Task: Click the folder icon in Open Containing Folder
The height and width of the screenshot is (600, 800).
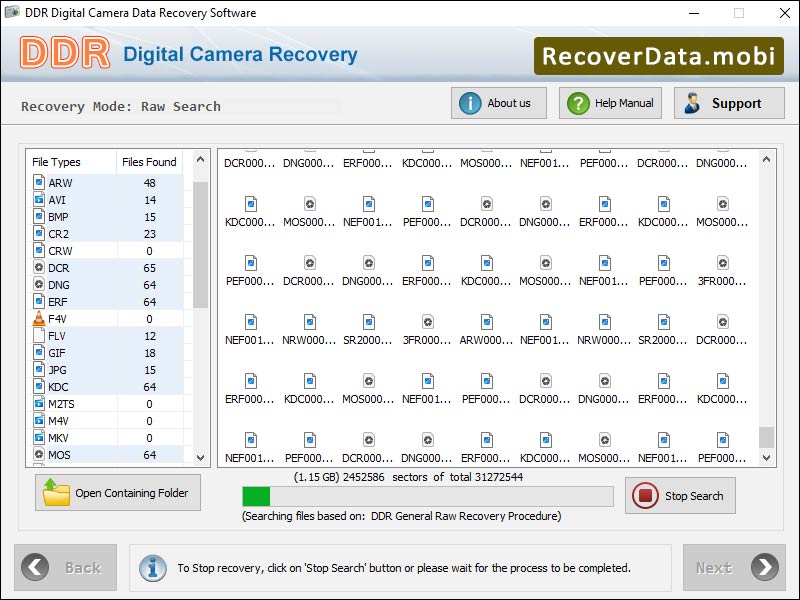Action: point(56,492)
